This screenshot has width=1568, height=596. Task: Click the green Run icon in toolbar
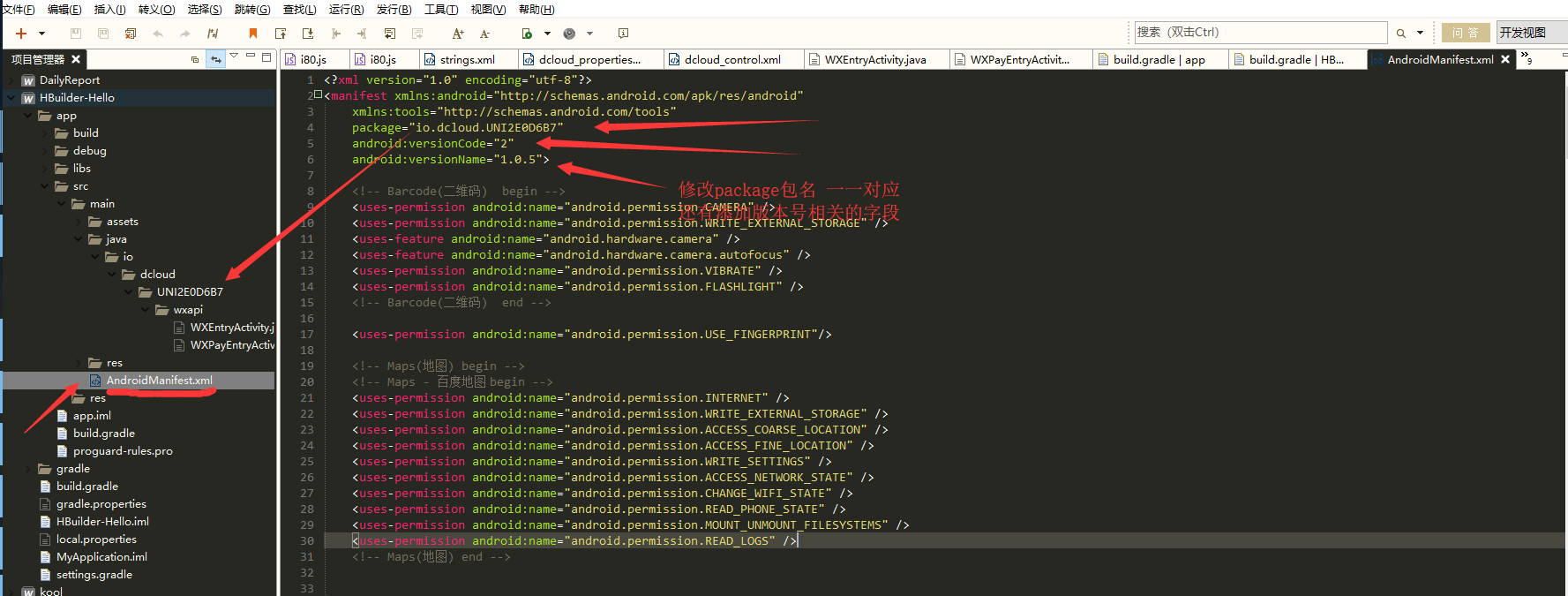tap(527, 34)
